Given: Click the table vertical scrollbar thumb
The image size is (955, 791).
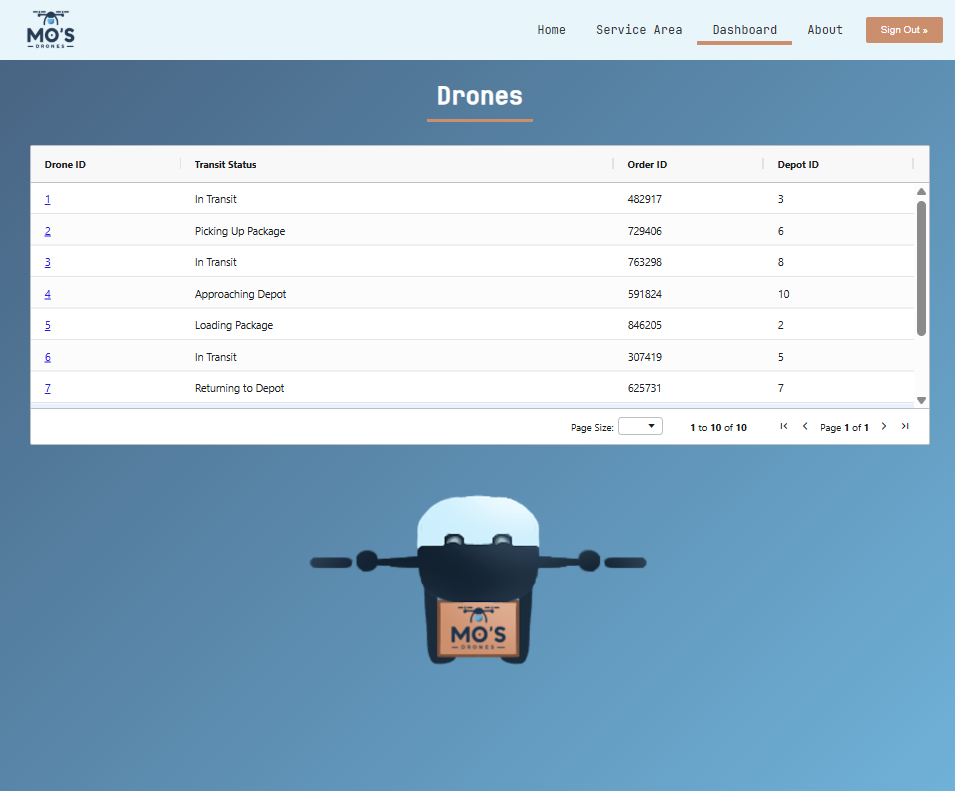Looking at the screenshot, I should point(922,269).
